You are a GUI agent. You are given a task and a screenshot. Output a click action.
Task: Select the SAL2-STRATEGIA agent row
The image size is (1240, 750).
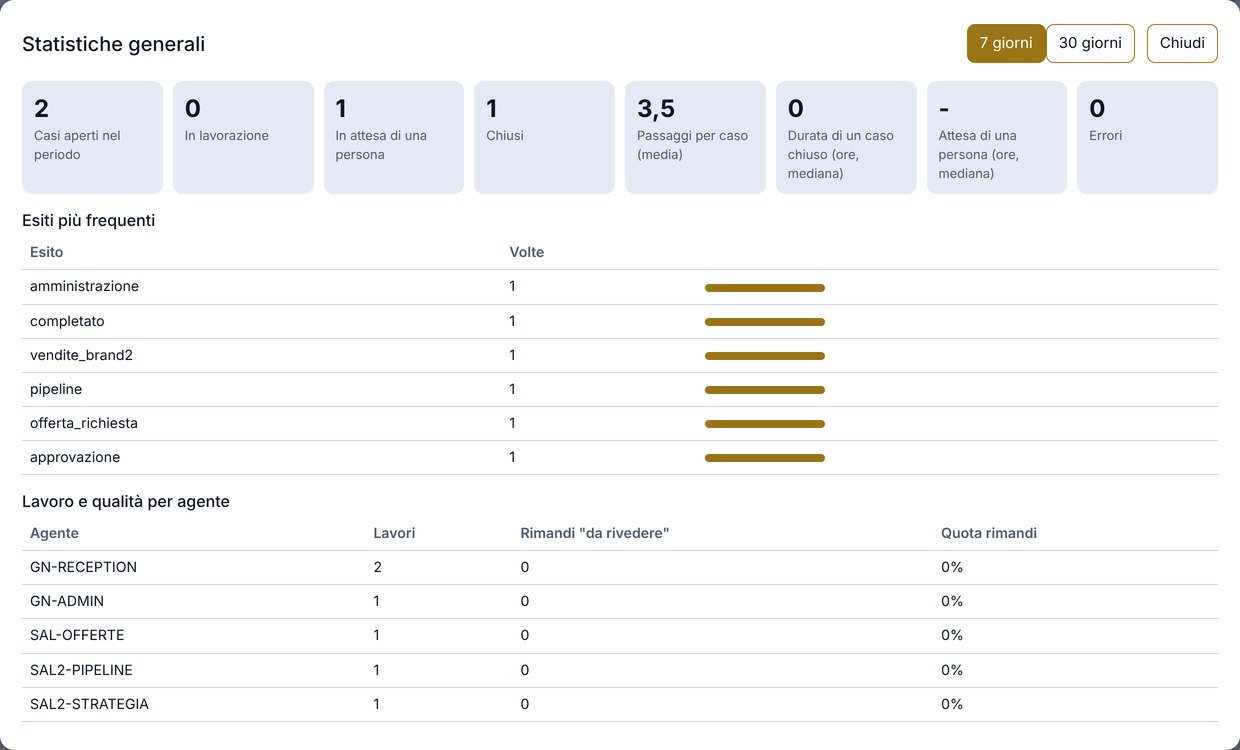620,704
